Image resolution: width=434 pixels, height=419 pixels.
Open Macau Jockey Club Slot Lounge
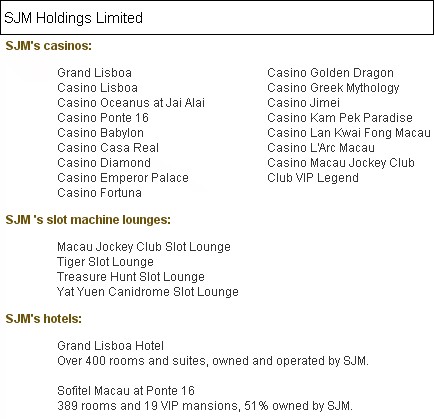point(144,247)
